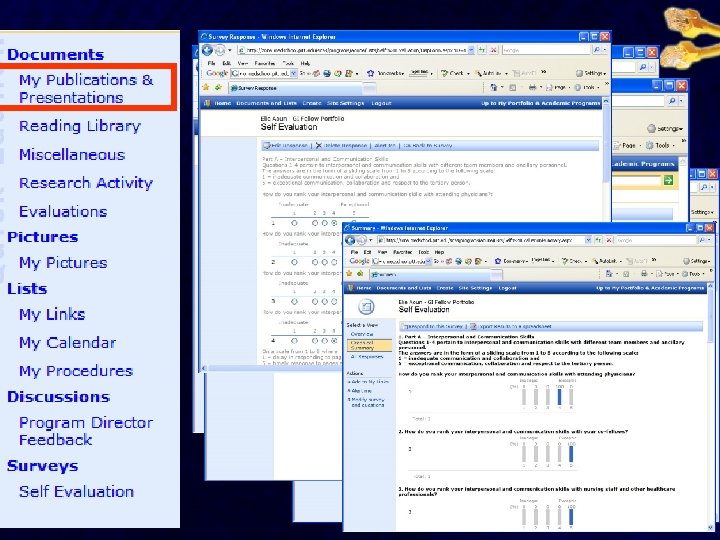
Task: Open the Research Activity link
Action: 86,183
